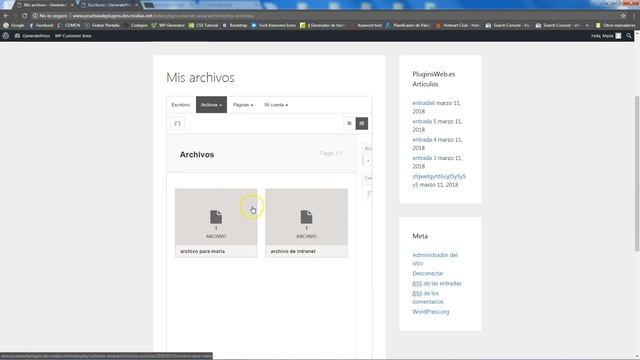Screen dimensions: 640x360
Task: Open the entrada 3 article link
Action: pos(424,158)
